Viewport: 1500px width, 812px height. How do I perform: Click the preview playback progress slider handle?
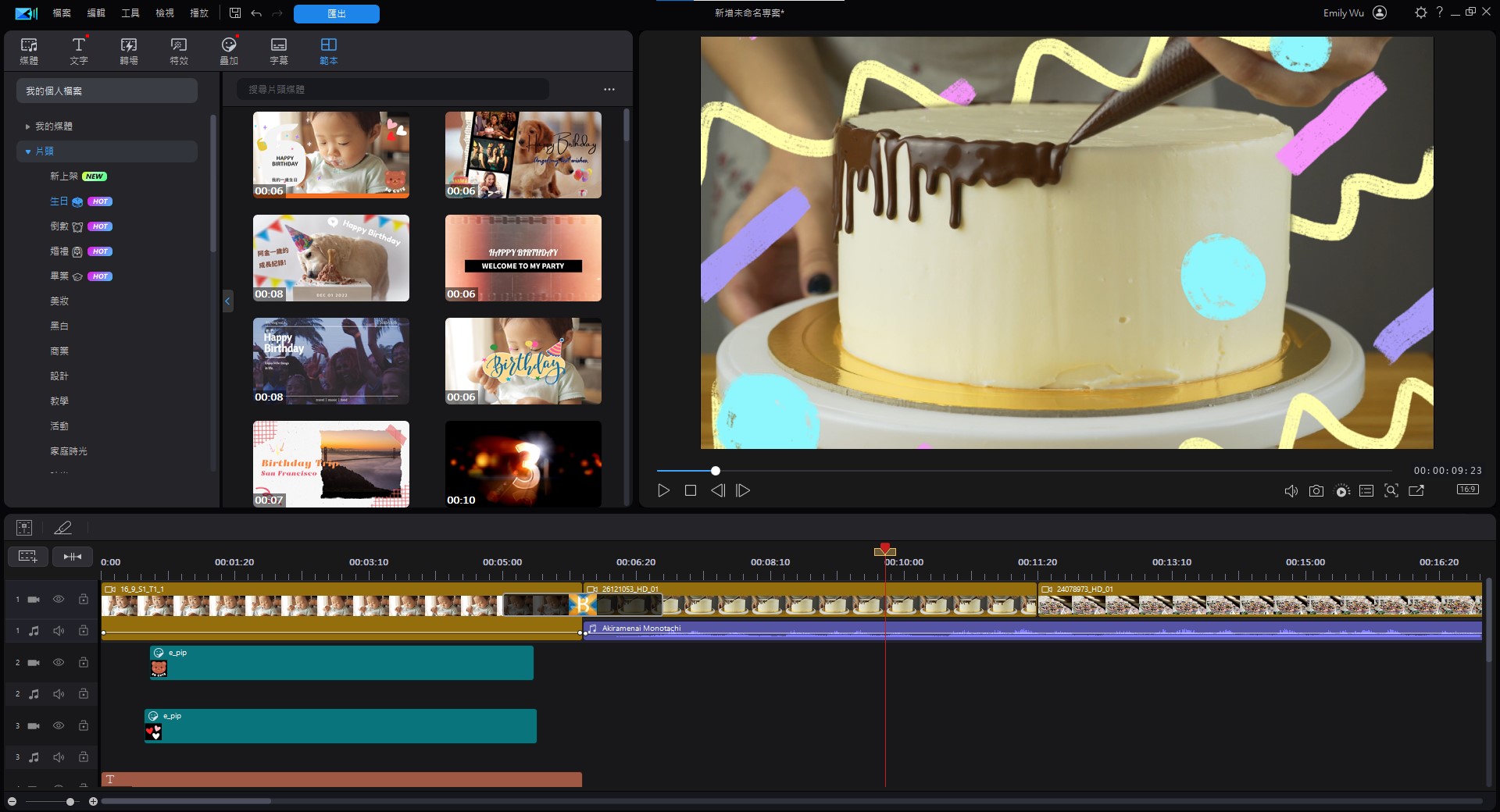click(x=715, y=471)
